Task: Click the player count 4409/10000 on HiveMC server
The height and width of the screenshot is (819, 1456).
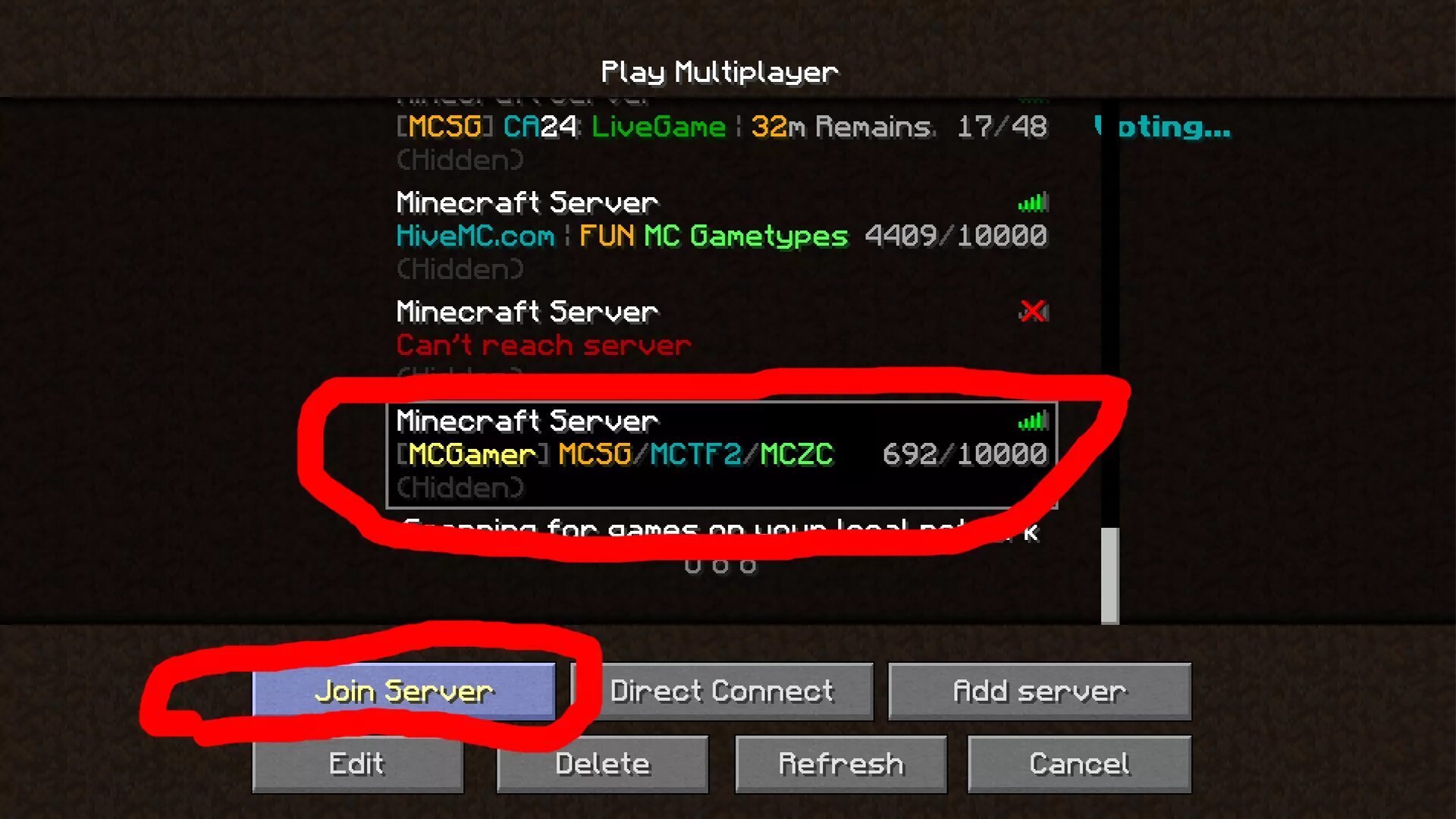Action: tap(954, 235)
